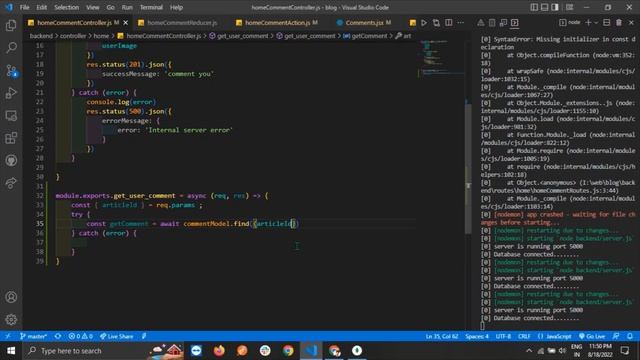This screenshot has width=640, height=360.
Task: Click getComment breadcrumb segment
Action: tap(365, 36)
